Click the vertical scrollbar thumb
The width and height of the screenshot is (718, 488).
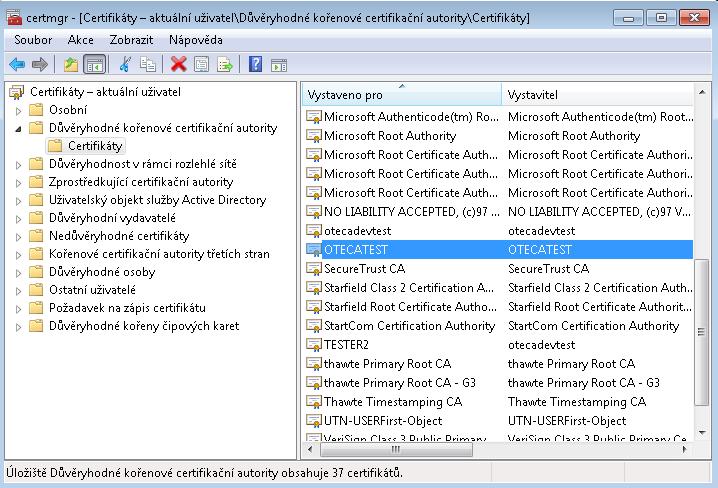pyautogui.click(x=702, y=332)
